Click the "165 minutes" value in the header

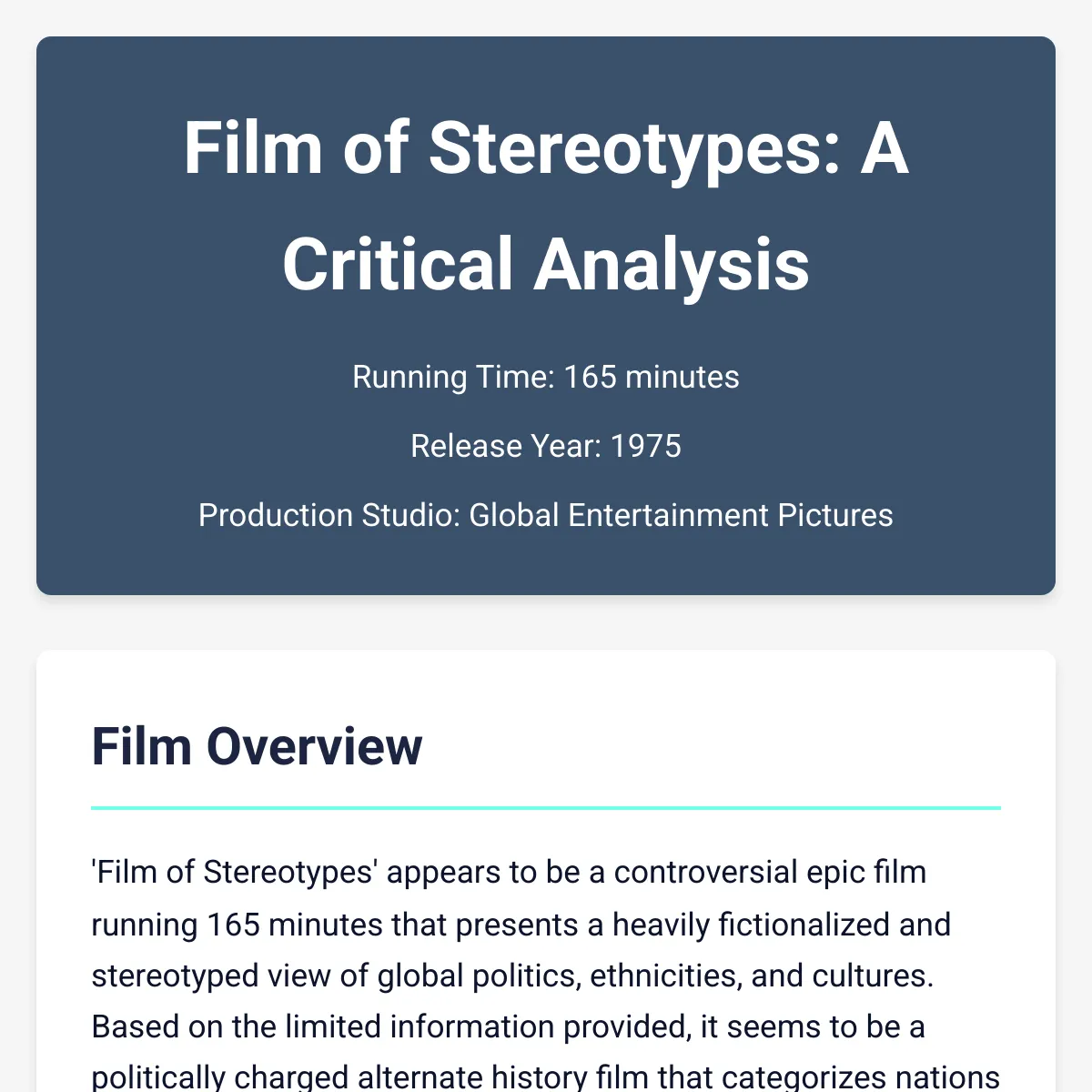652,377
